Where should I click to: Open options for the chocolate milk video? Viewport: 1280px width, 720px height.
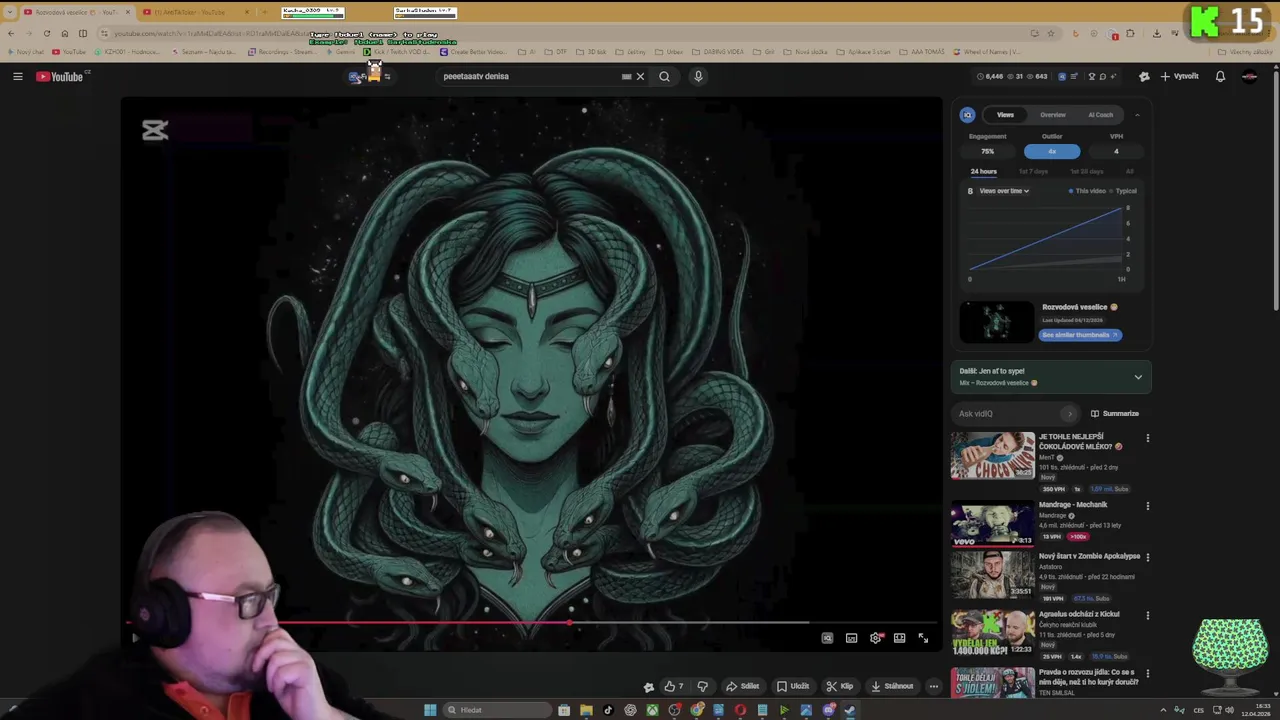coord(1147,438)
